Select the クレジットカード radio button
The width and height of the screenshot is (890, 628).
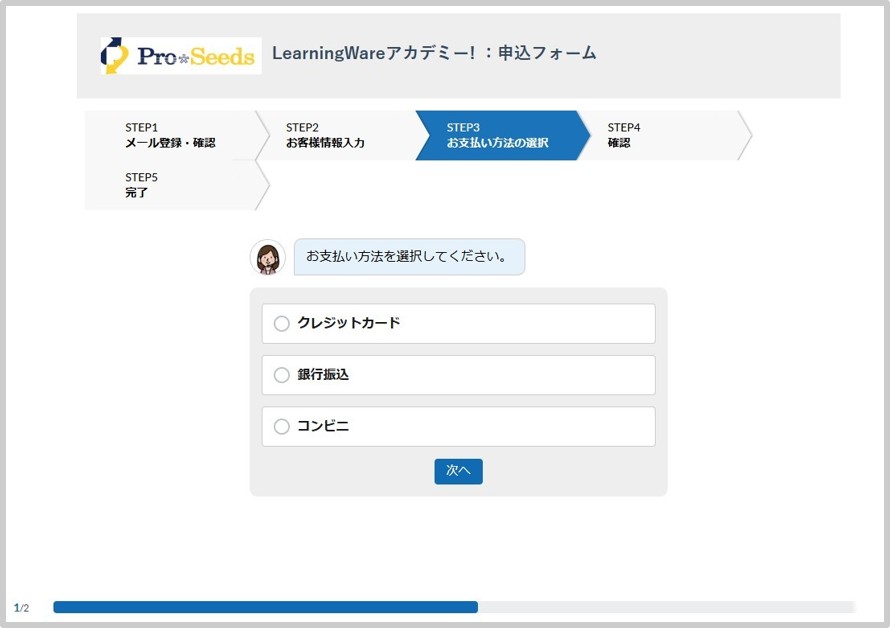pyautogui.click(x=282, y=323)
